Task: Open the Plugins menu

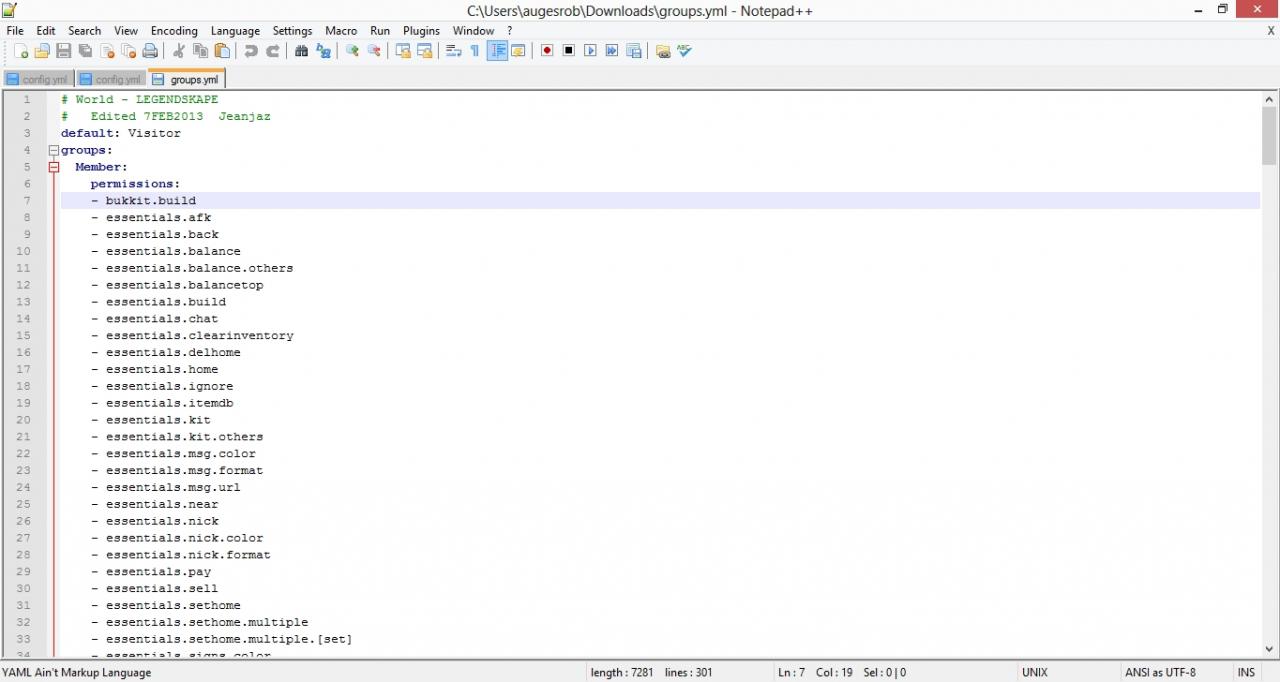Action: 421,31
